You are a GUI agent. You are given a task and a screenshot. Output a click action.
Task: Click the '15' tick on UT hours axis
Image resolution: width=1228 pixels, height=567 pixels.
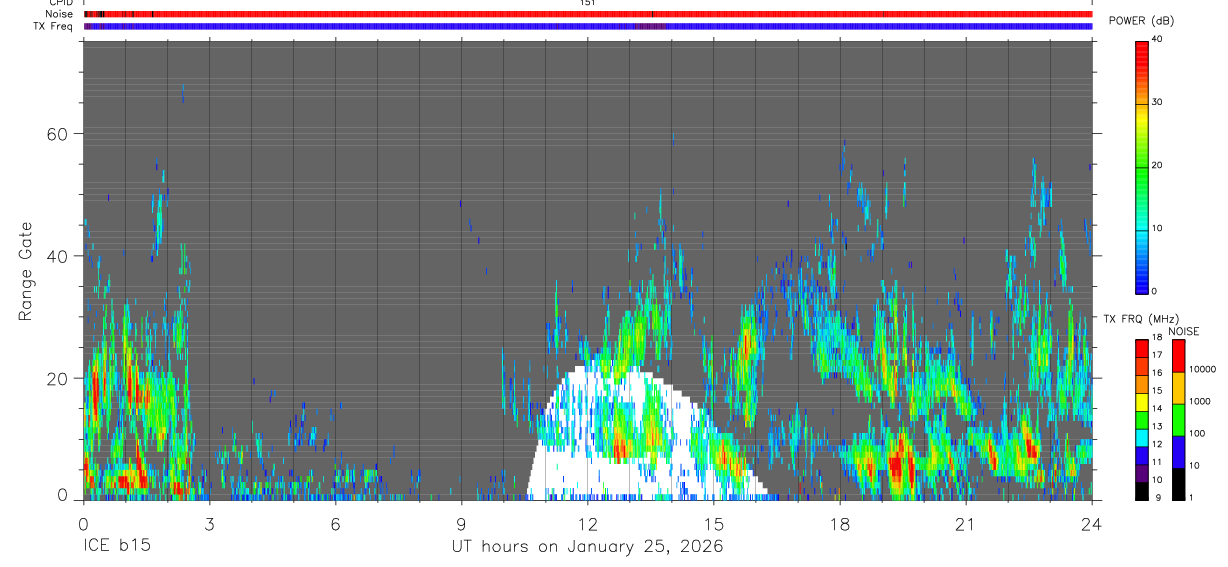[713, 523]
